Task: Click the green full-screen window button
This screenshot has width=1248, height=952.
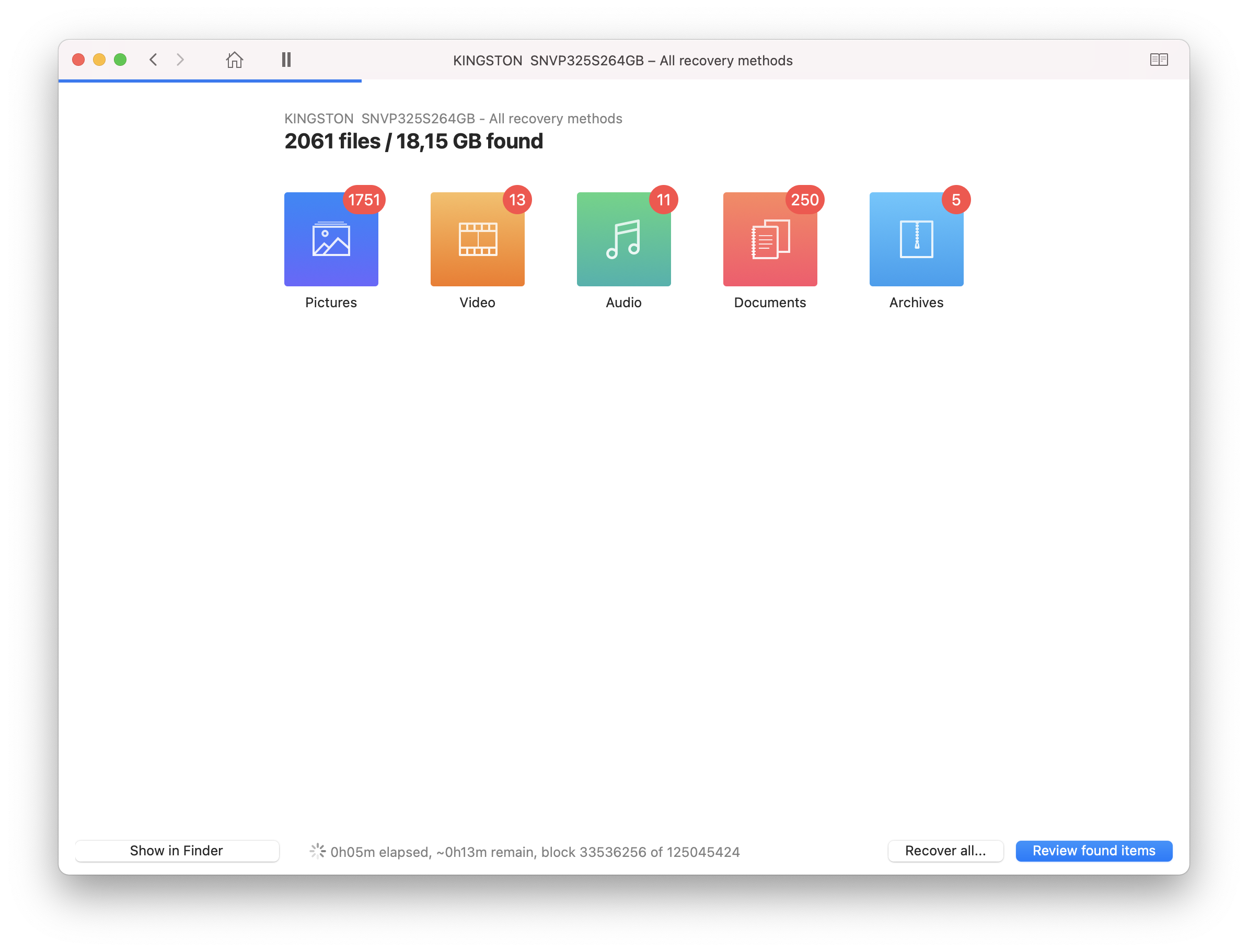Action: [120, 60]
